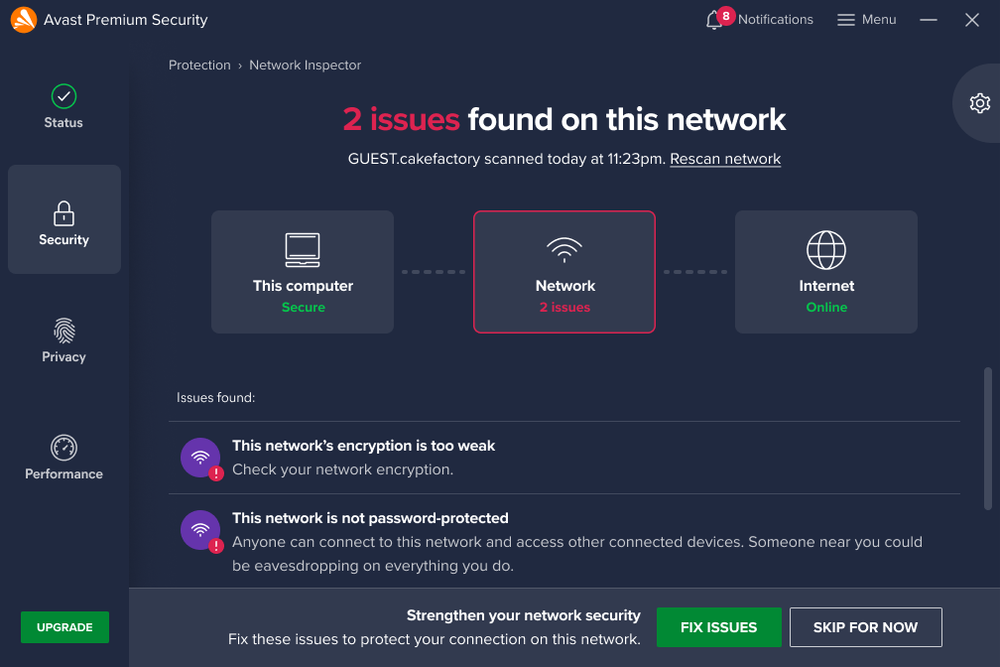Click FIX ISSUES to repair network problems
Screen dimensions: 1000x667
[x=719, y=627]
